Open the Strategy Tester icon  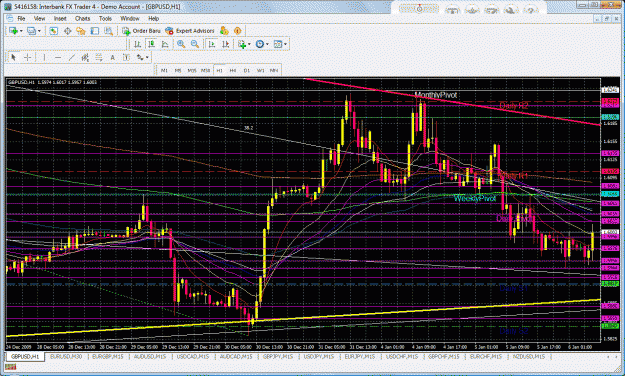(108, 31)
